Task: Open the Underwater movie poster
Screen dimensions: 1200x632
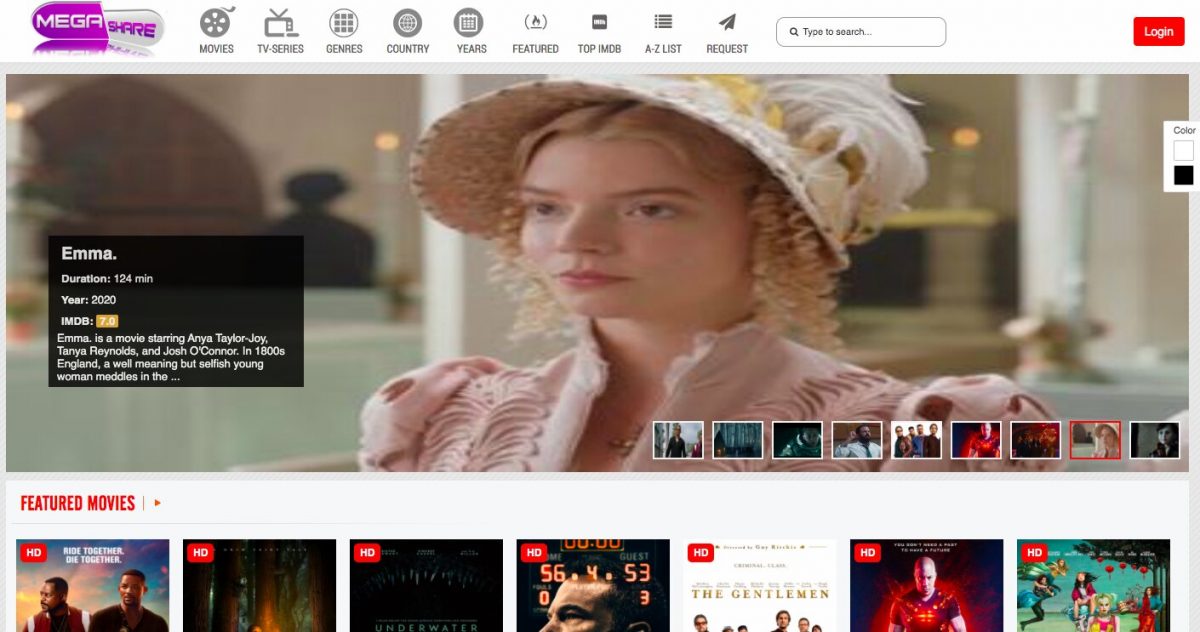Action: pos(426,585)
